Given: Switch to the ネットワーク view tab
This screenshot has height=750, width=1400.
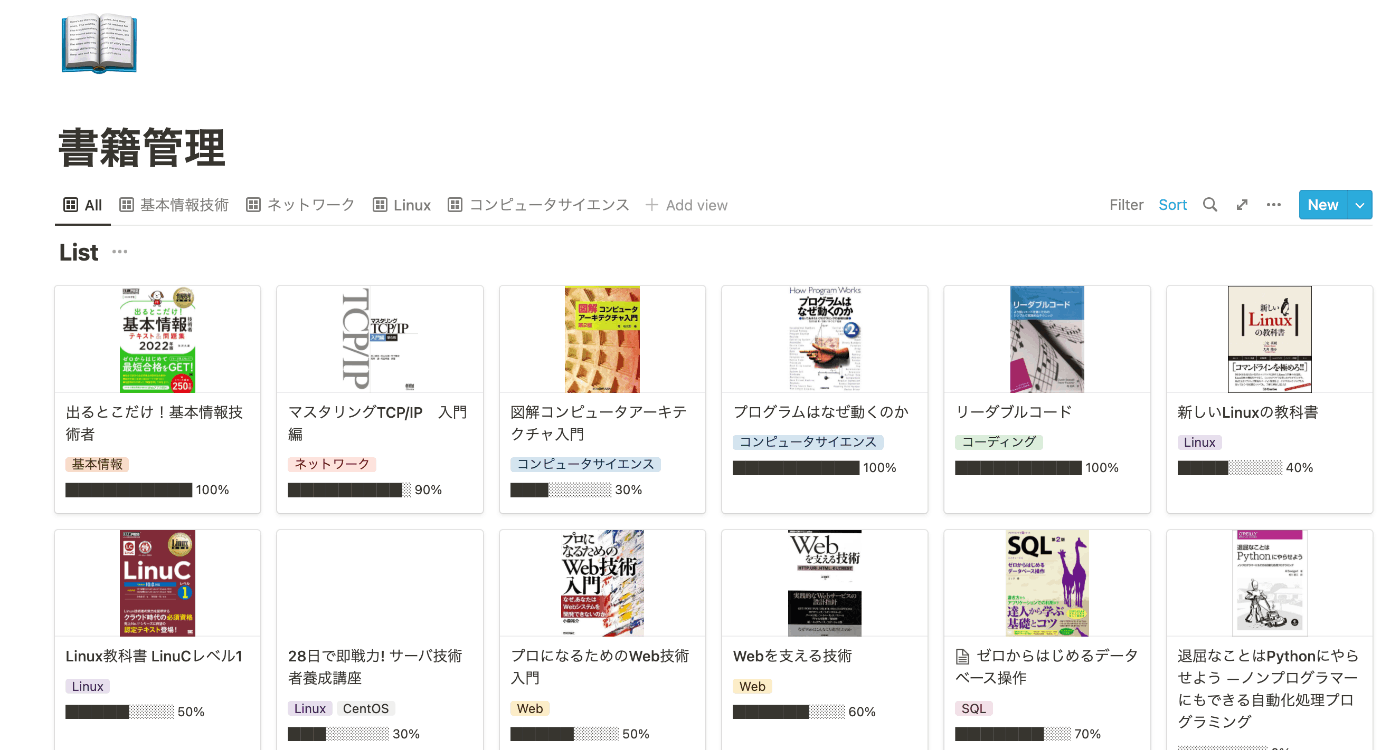Looking at the screenshot, I should [x=301, y=205].
